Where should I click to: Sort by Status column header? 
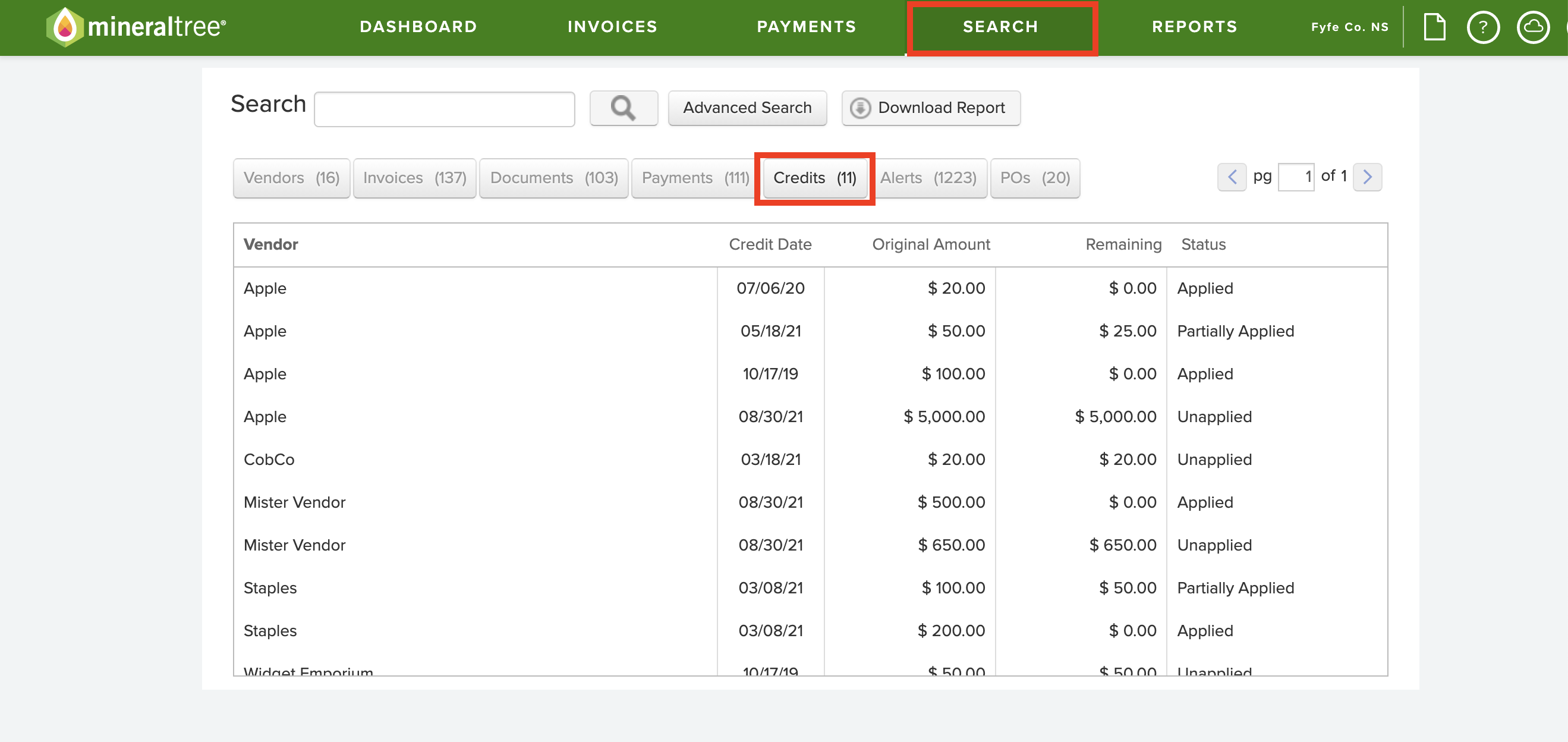(x=1204, y=245)
